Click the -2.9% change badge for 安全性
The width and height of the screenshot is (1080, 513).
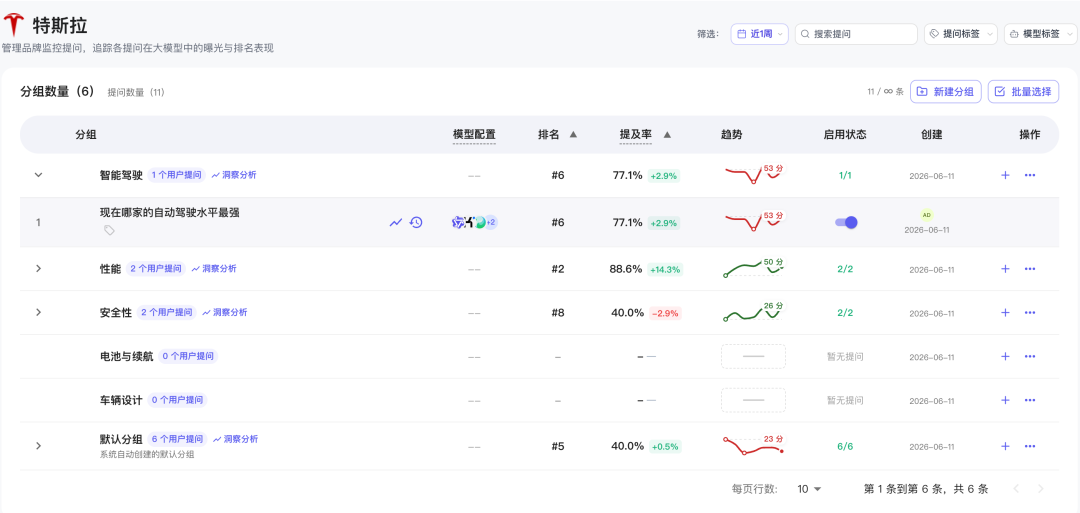click(x=665, y=313)
